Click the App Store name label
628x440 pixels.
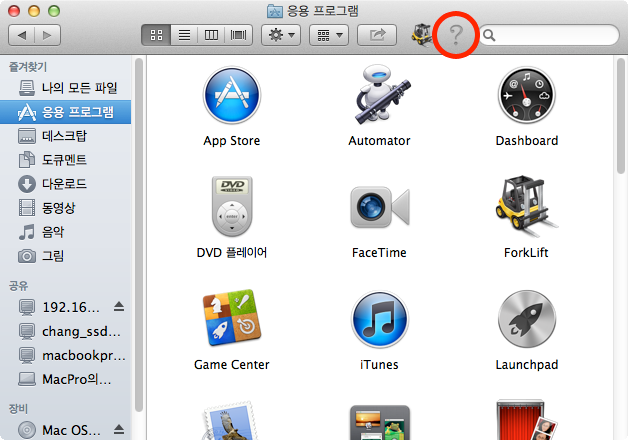coord(232,141)
